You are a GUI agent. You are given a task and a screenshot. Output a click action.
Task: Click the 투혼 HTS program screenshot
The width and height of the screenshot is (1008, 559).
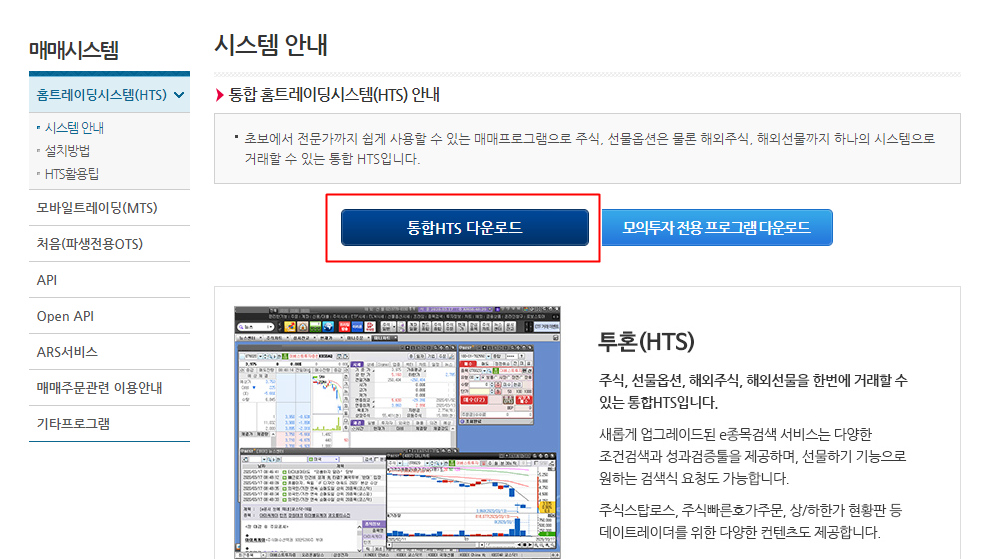click(x=397, y=430)
